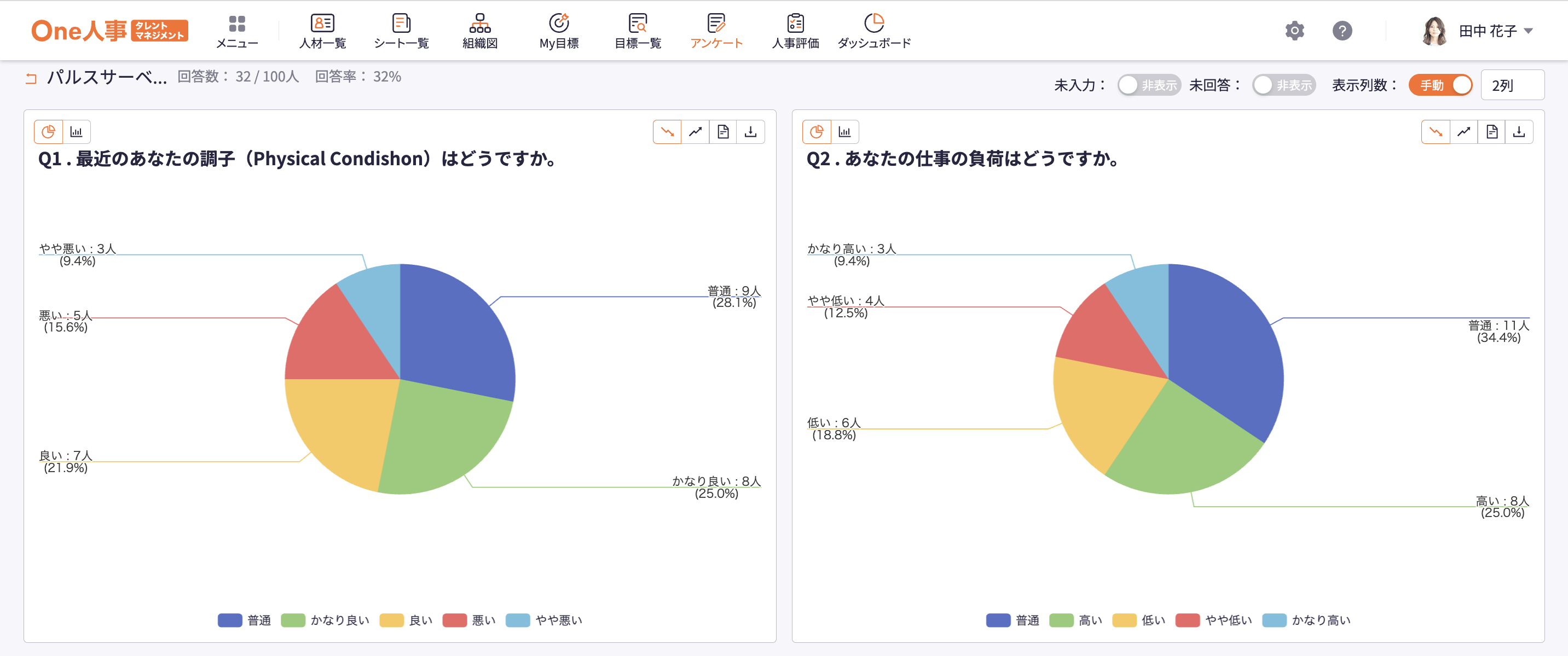Viewport: 1568px width, 656px height.
Task: Open ダッシュボード navigation item
Action: click(873, 32)
